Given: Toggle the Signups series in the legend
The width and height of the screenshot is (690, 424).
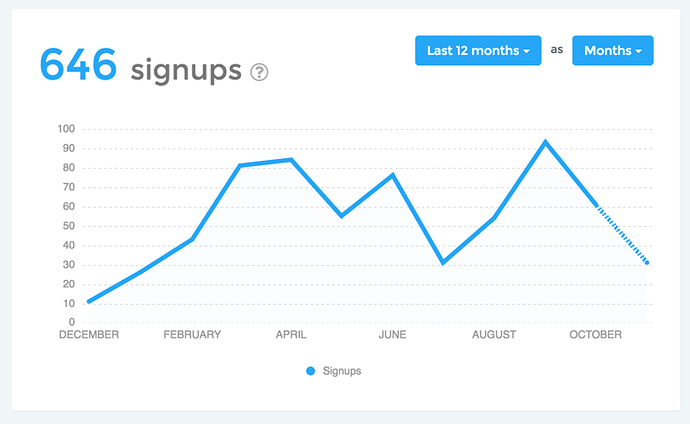Looking at the screenshot, I should (334, 371).
